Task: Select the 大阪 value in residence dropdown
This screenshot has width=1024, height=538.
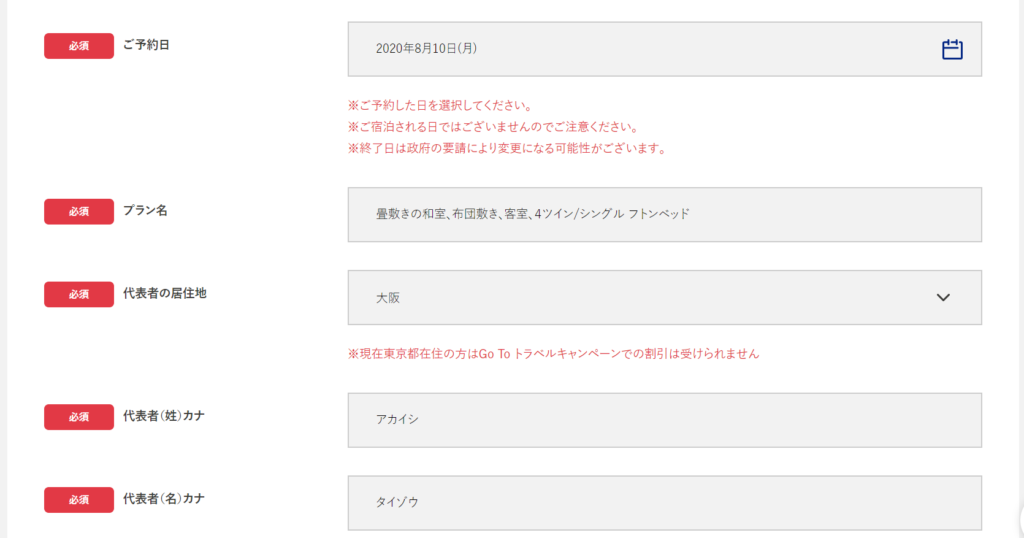Action: [388, 297]
